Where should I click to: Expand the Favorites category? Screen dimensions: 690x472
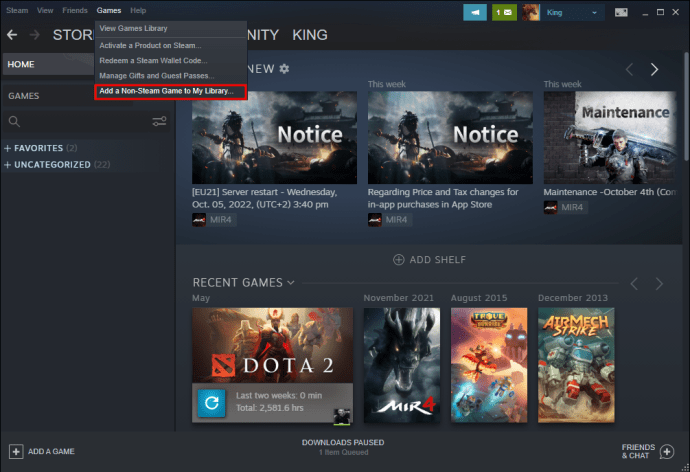(7, 148)
